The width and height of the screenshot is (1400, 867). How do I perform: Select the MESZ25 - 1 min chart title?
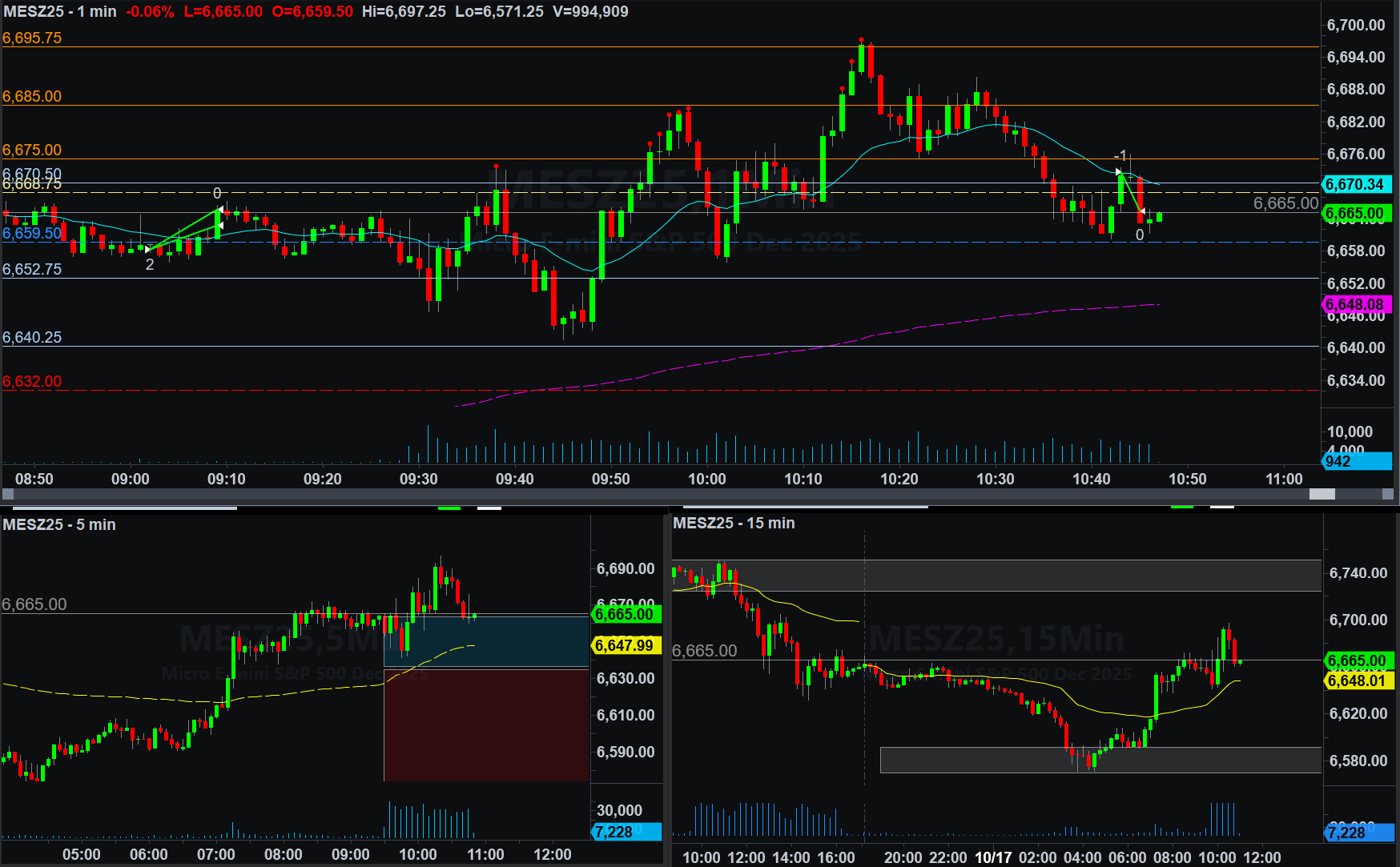(60, 12)
